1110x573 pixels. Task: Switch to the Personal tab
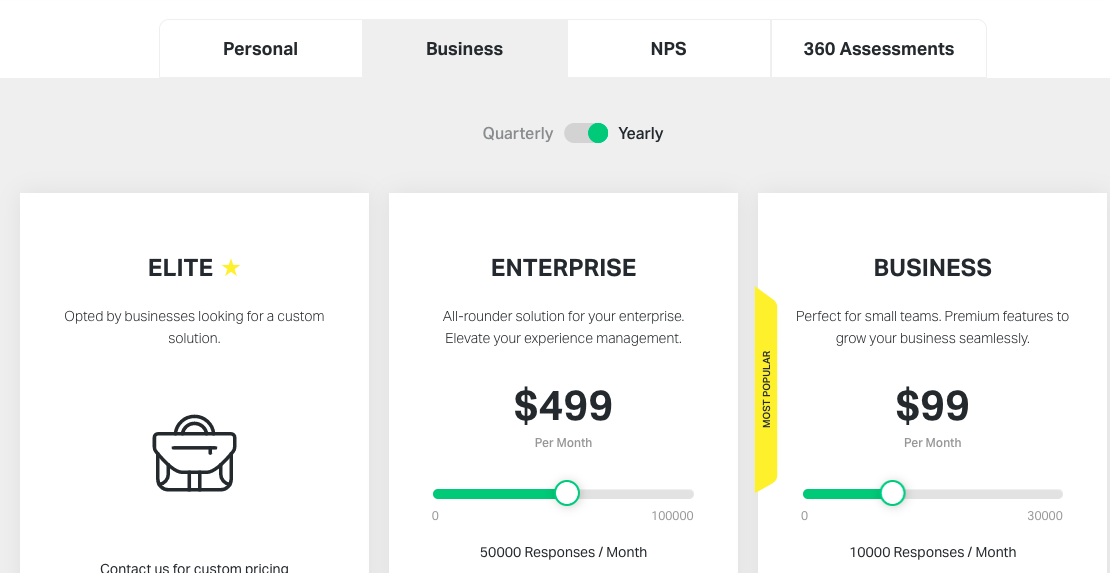pos(260,49)
